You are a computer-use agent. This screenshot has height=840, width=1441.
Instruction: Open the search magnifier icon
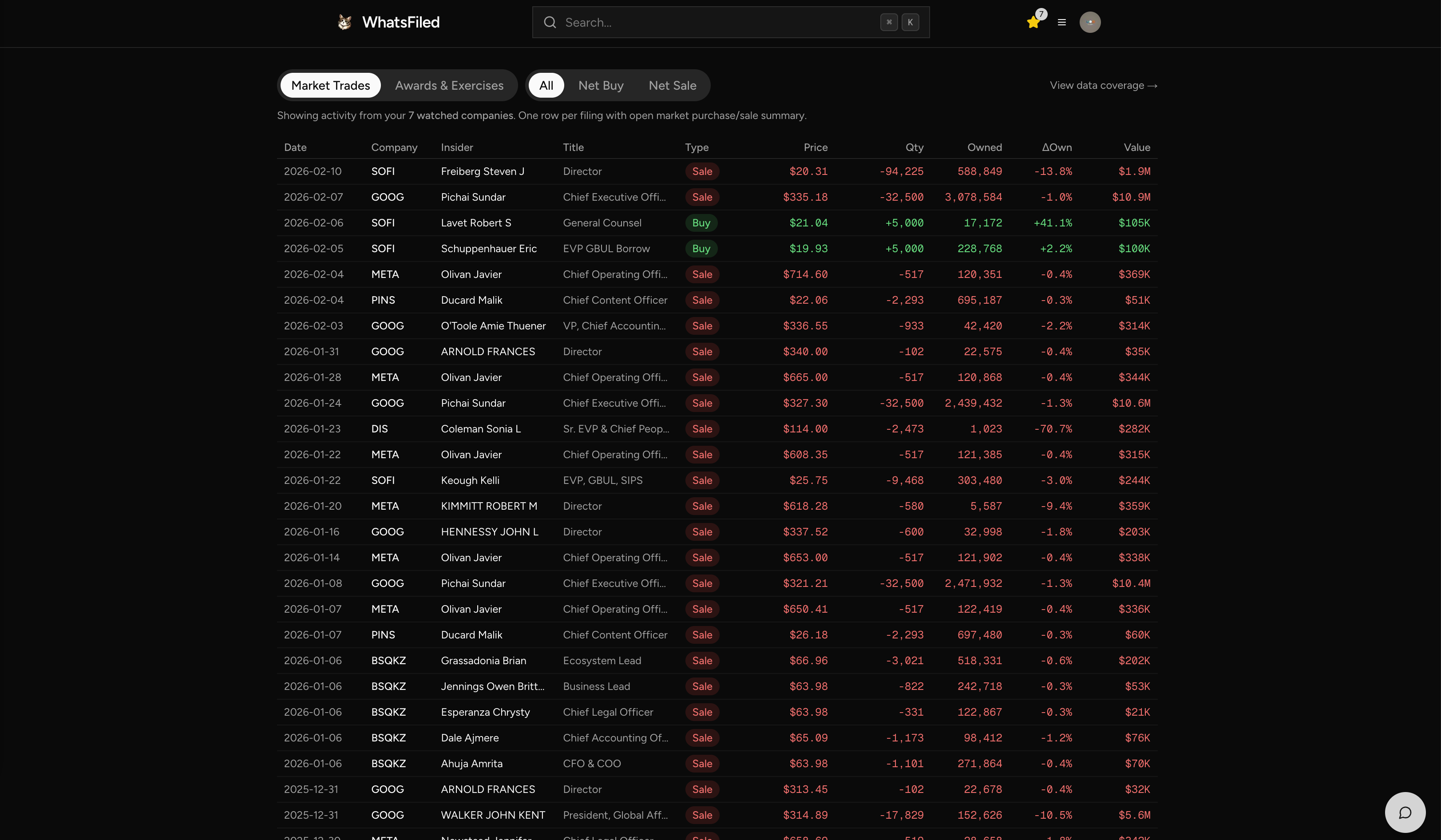point(550,22)
